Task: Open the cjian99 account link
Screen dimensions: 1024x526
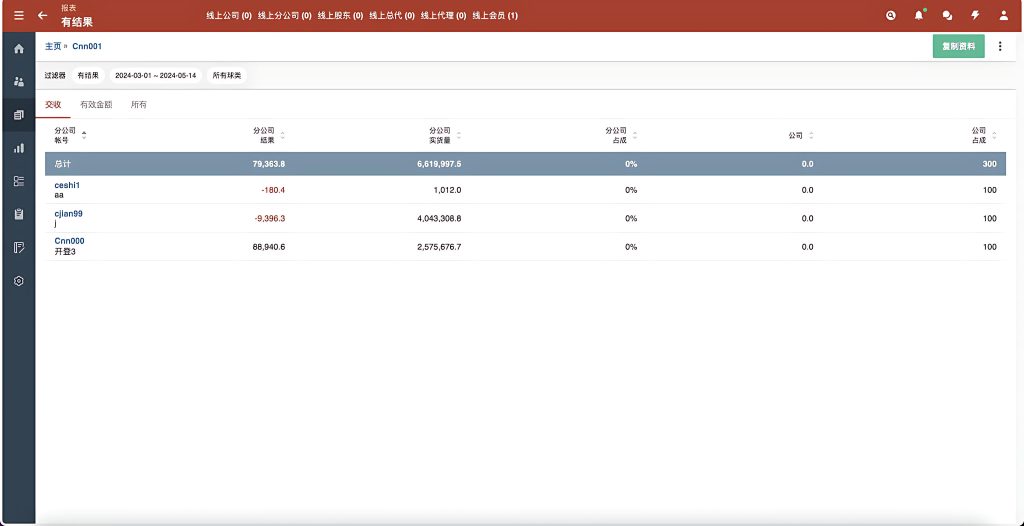Action: point(69,214)
